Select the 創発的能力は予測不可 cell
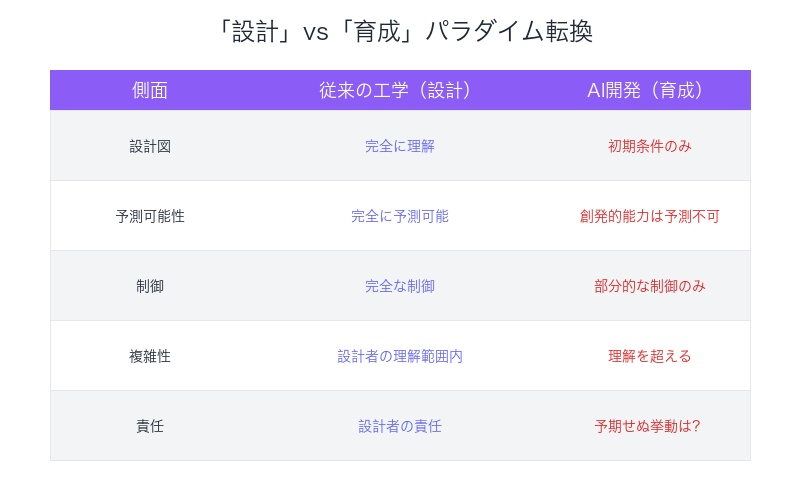The image size is (800, 500). pyautogui.click(x=650, y=216)
